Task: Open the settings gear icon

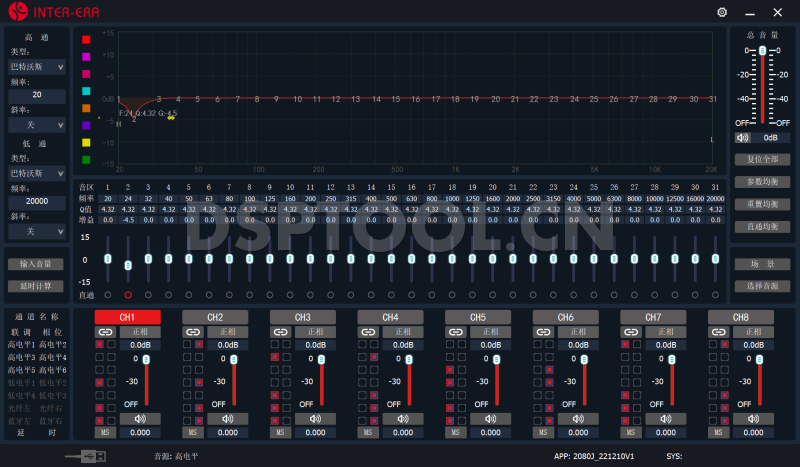Action: [722, 12]
